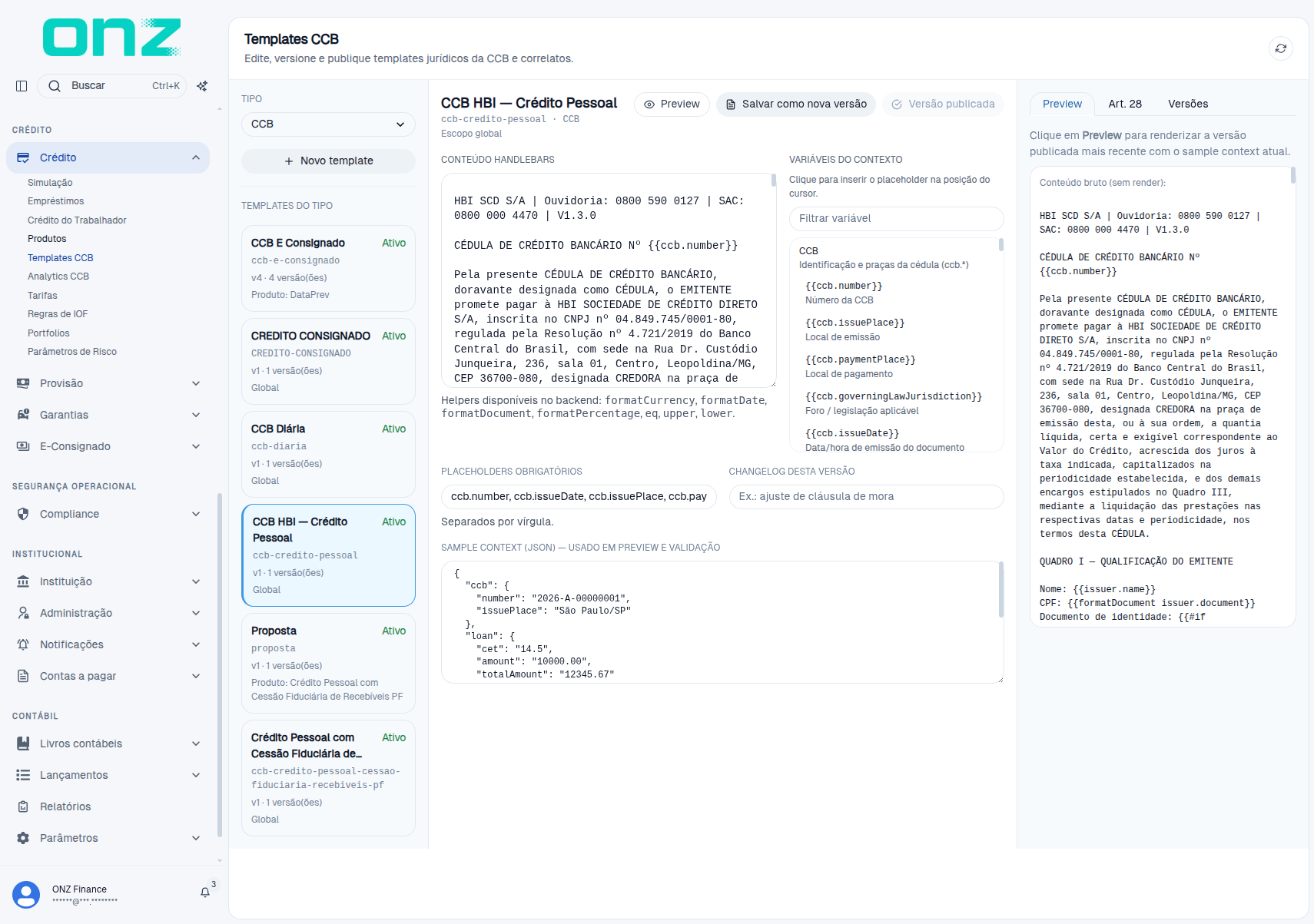Click the ONZ logo

click(x=111, y=37)
